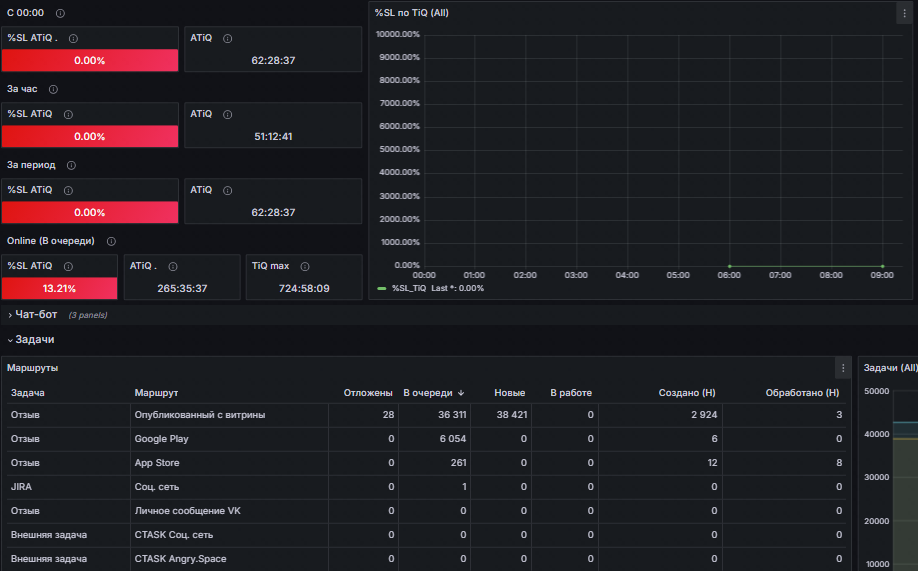The width and height of the screenshot is (918, 571).
Task: Click info icon next to 'Online (В очереди)'
Action: pos(111,241)
